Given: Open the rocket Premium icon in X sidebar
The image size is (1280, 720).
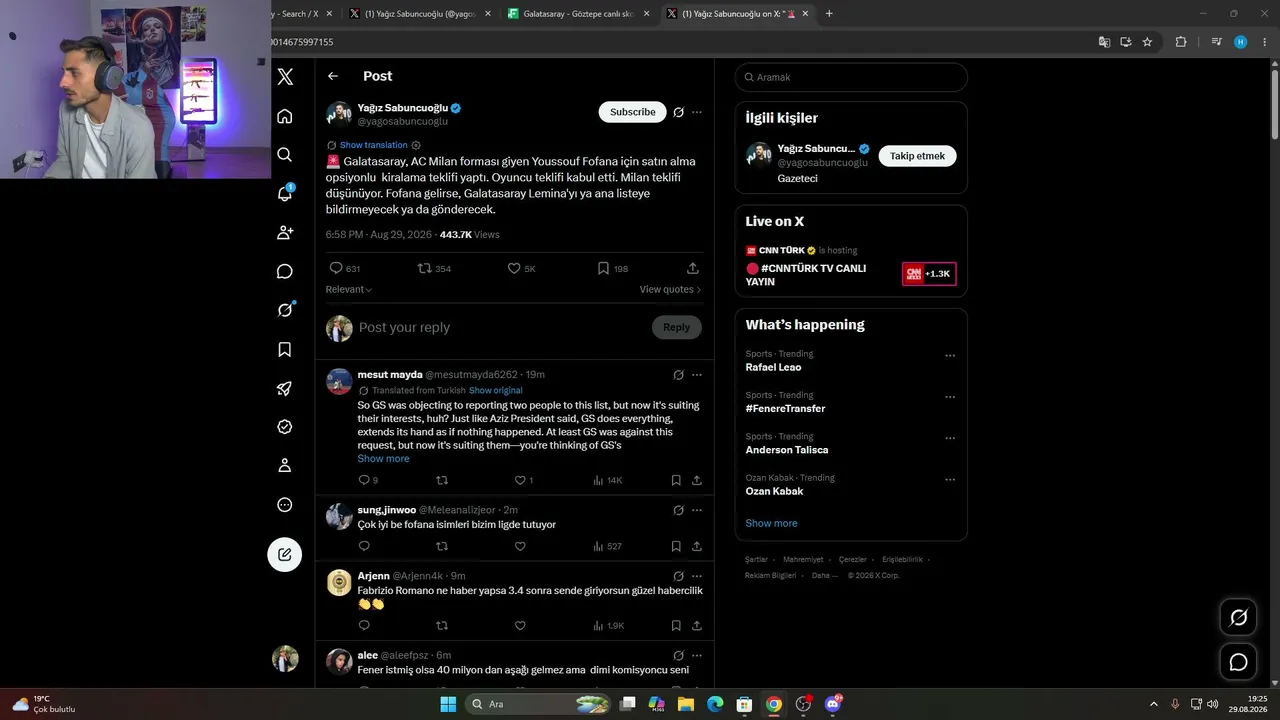Looking at the screenshot, I should 285,388.
